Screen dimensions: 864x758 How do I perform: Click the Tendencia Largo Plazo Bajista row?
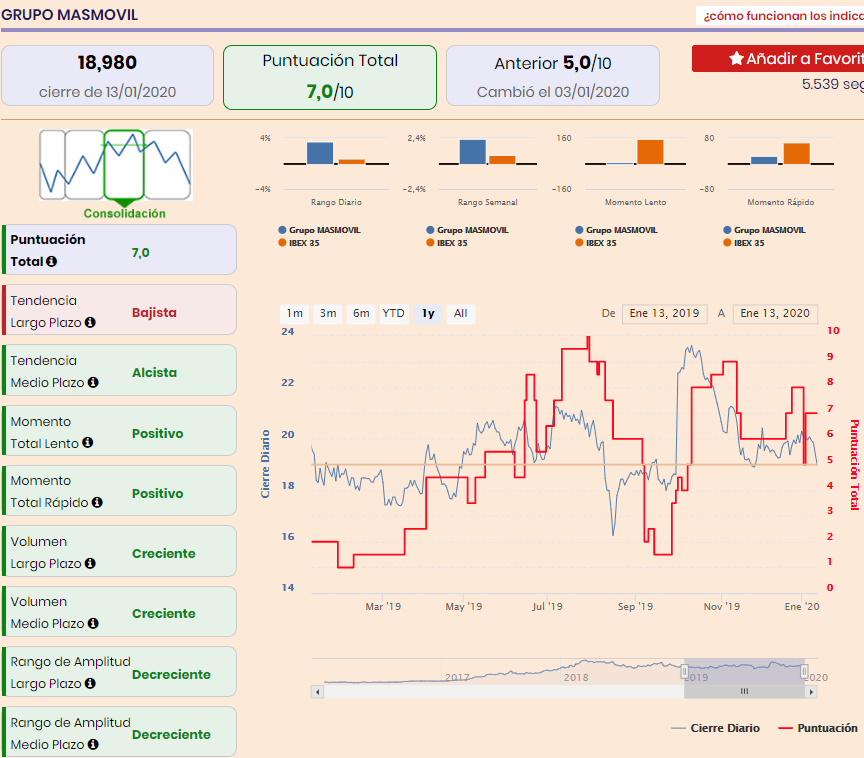coord(120,310)
